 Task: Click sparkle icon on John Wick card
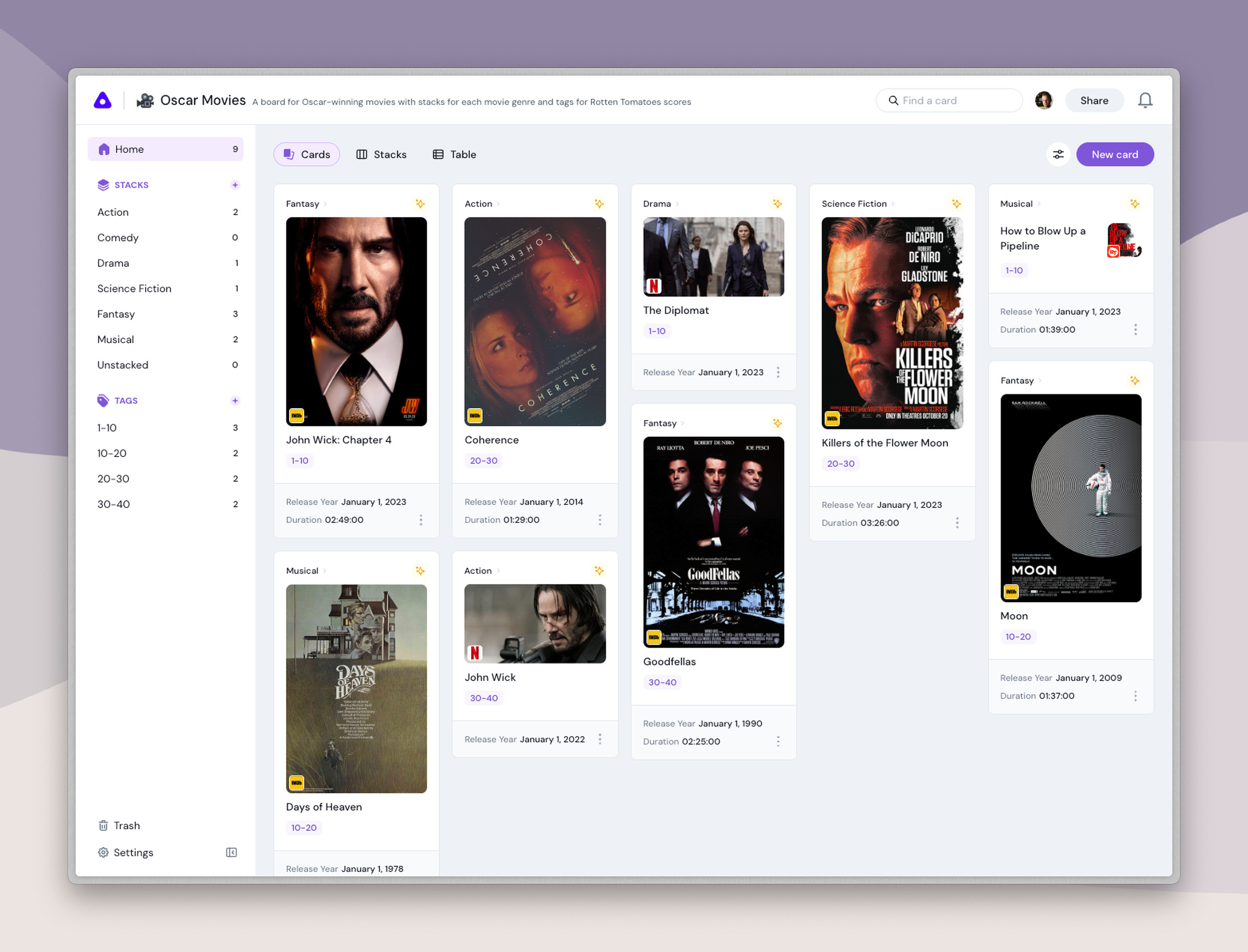pos(599,571)
